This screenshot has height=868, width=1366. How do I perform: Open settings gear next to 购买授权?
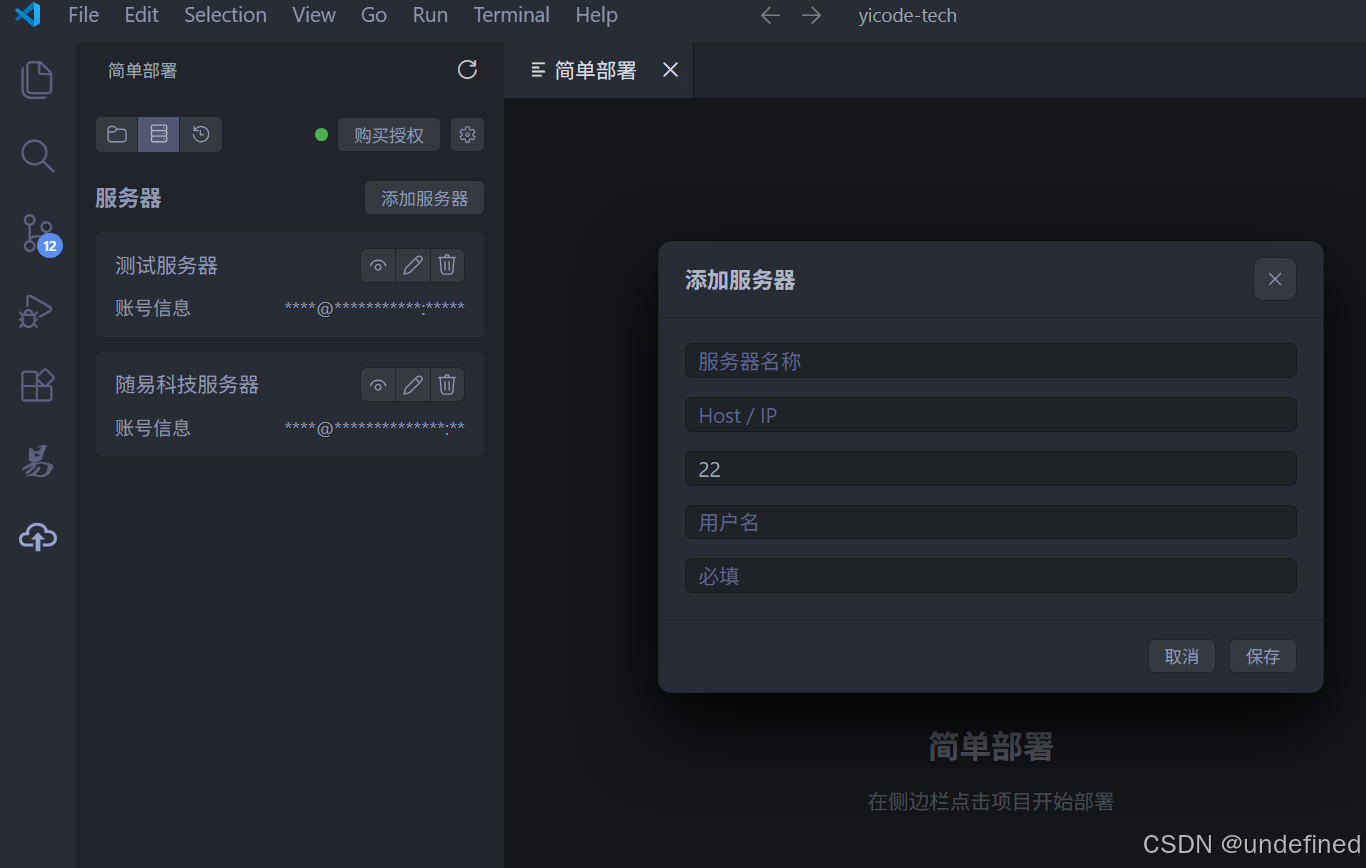tap(467, 134)
